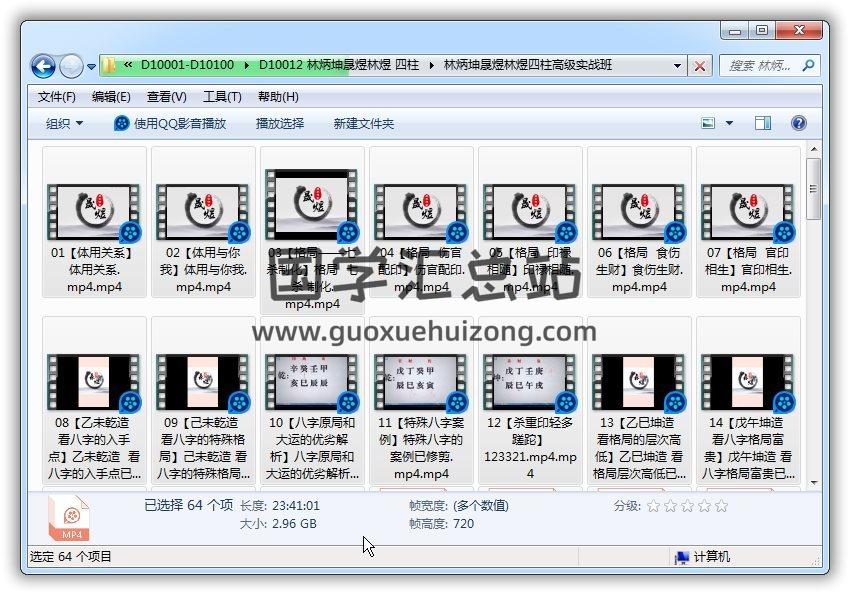Click the Back navigation arrow button

[43, 66]
